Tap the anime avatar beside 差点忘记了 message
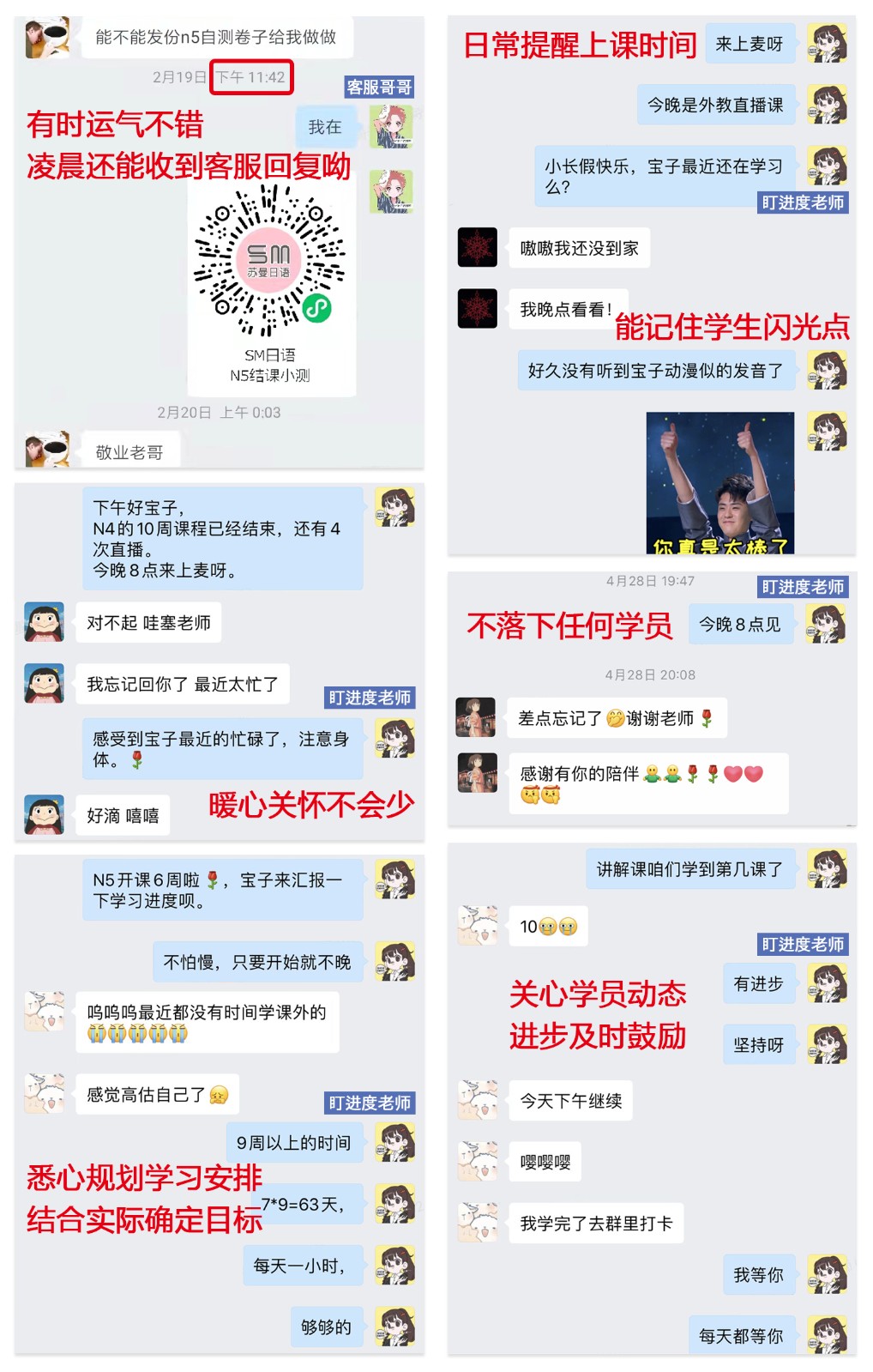 (x=476, y=717)
